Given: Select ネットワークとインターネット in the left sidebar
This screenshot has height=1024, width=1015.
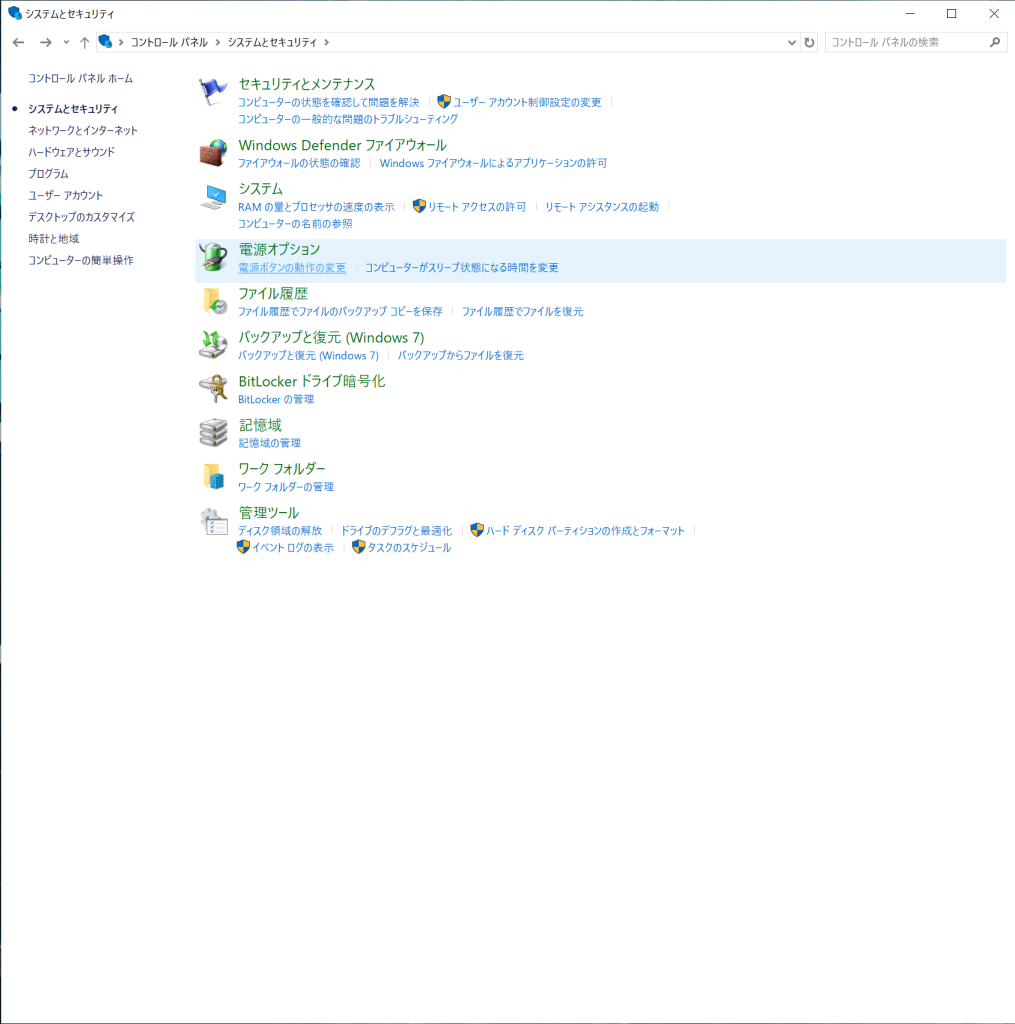Looking at the screenshot, I should tap(83, 130).
